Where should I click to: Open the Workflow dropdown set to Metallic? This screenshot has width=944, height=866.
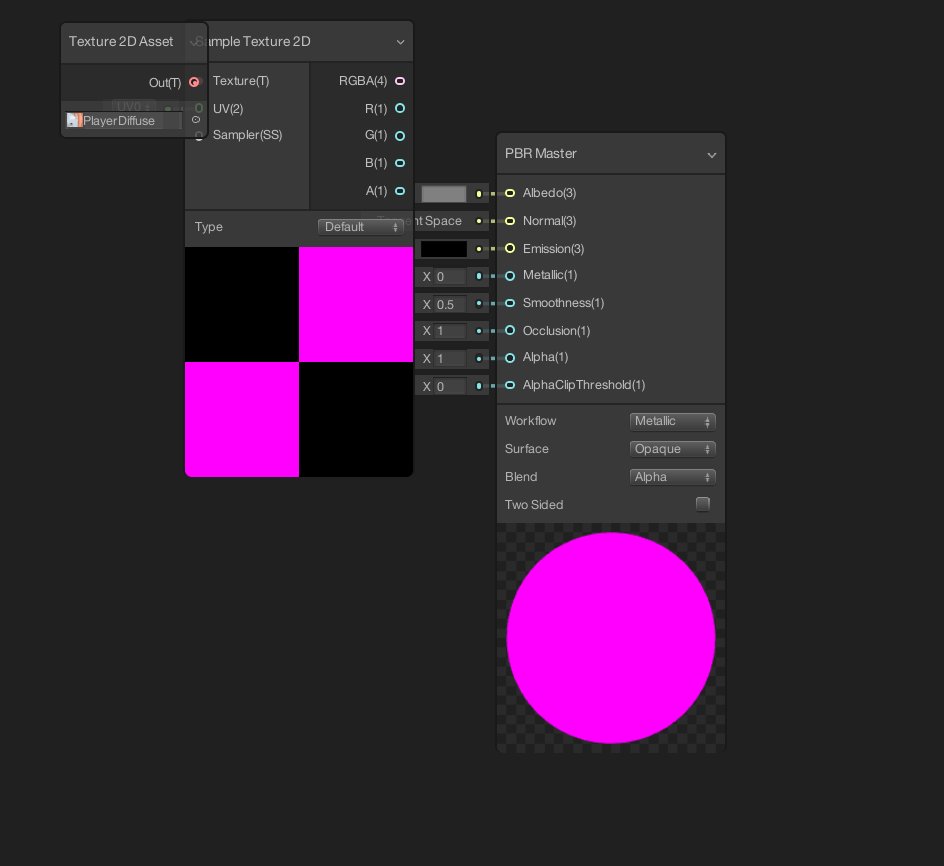tap(672, 422)
